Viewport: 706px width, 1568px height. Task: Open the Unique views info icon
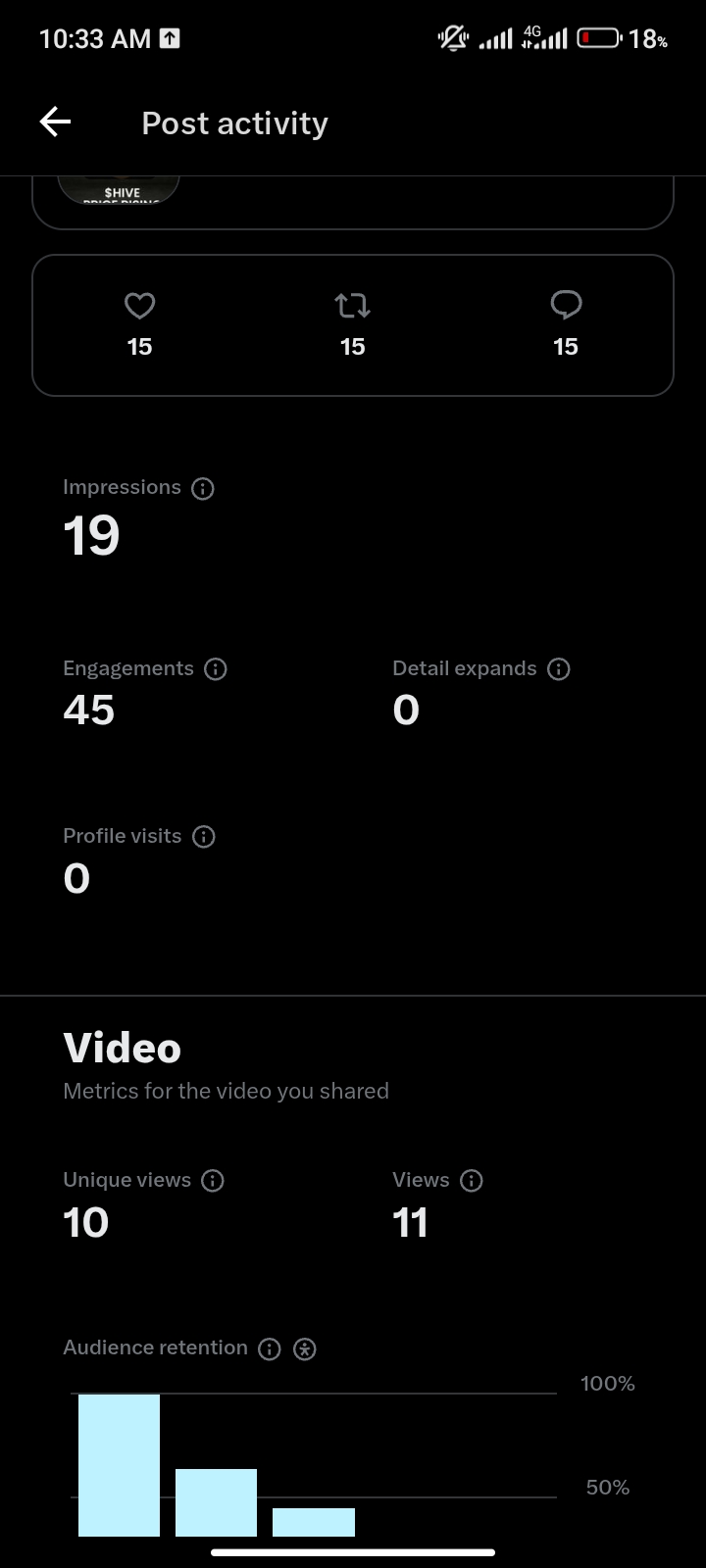pyautogui.click(x=213, y=1181)
